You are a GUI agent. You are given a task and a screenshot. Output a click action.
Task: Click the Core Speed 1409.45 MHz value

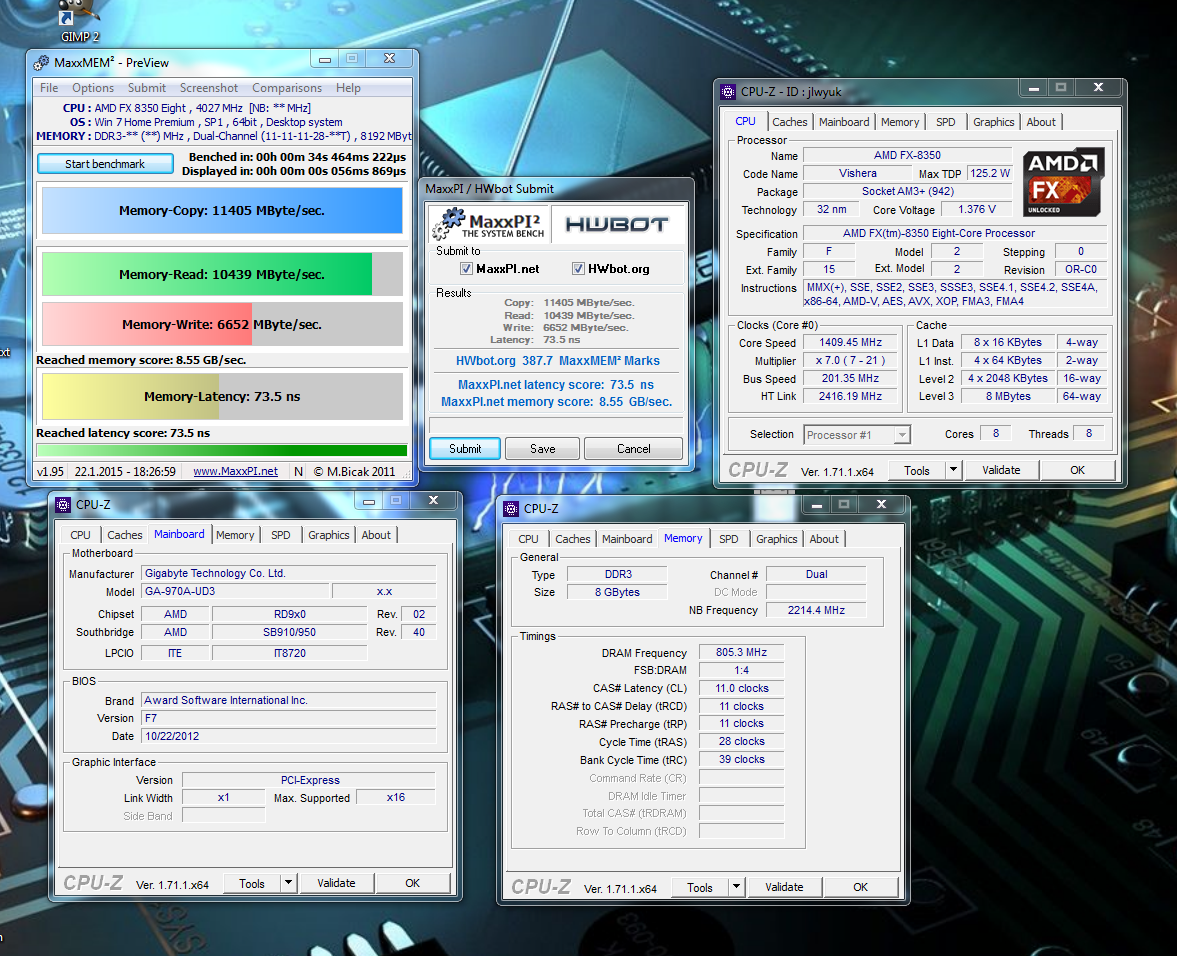[x=850, y=342]
